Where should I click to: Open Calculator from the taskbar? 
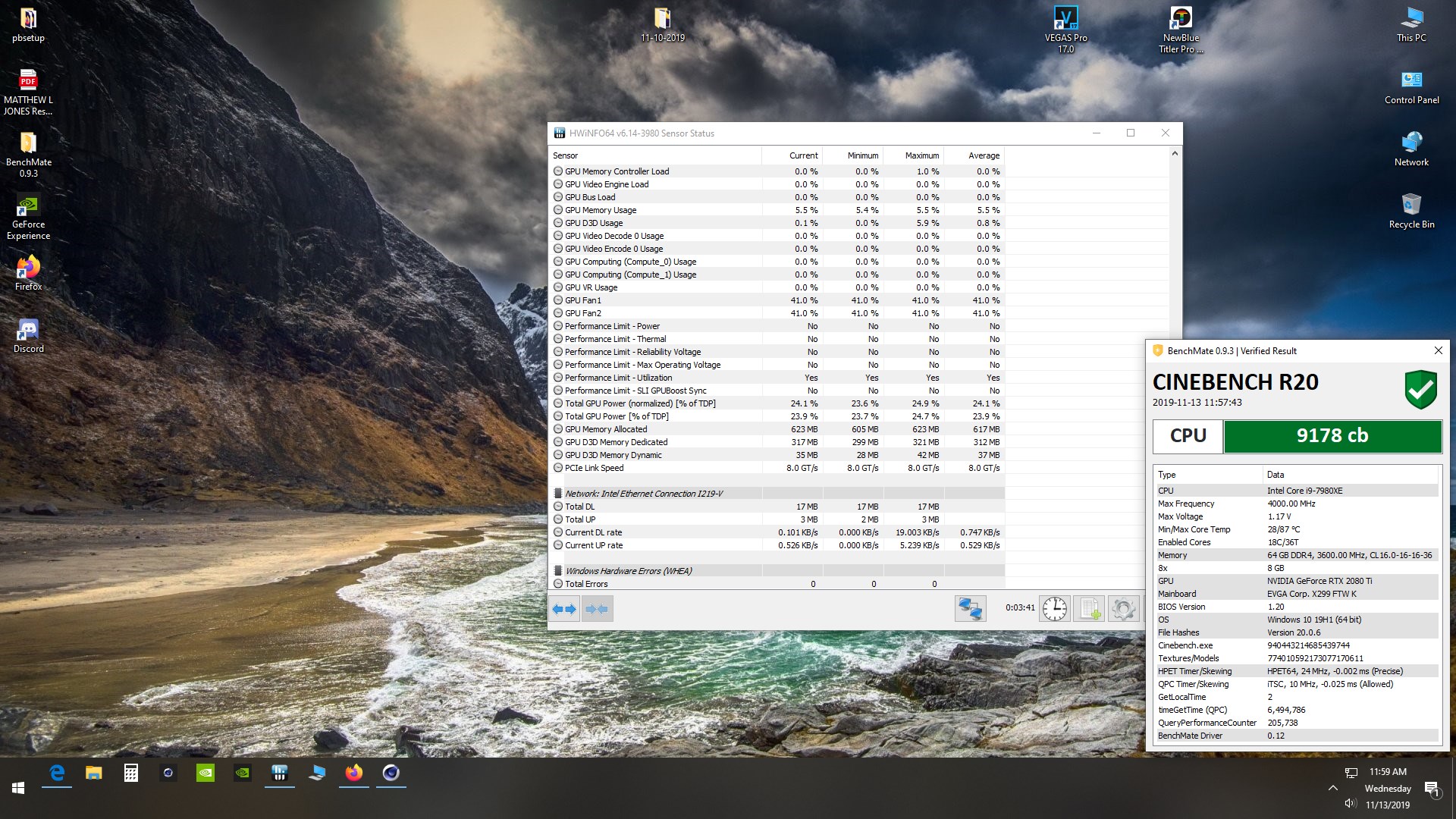pyautogui.click(x=131, y=773)
